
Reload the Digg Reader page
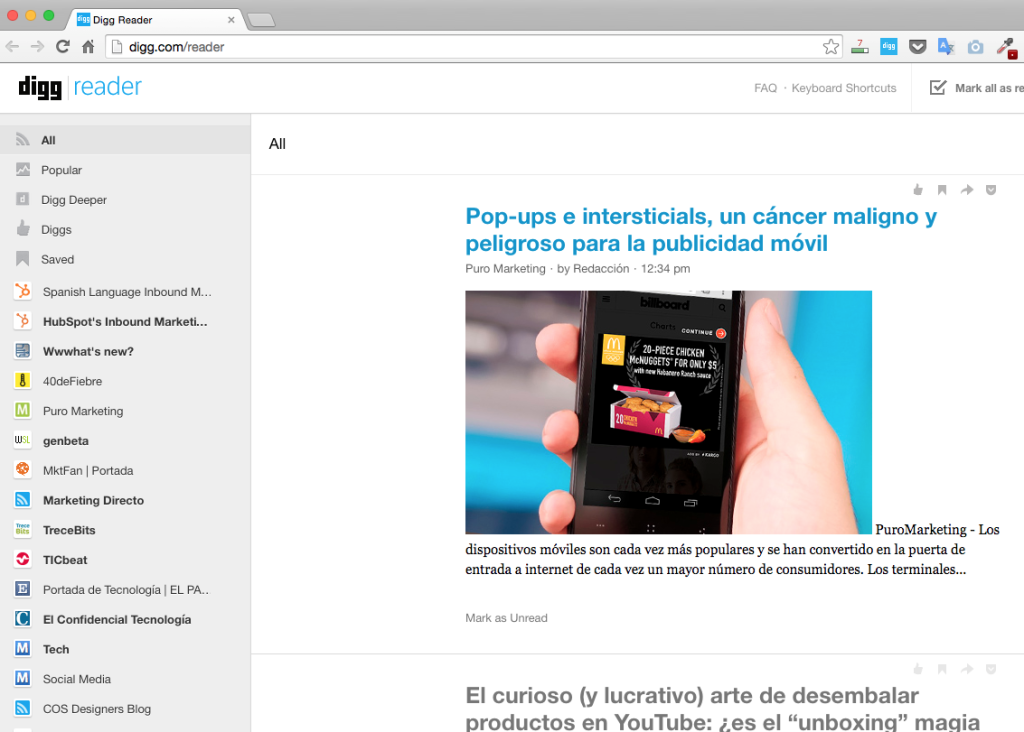(63, 46)
